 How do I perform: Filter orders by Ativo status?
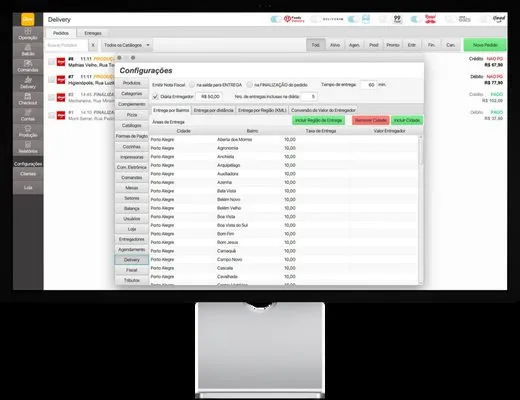pos(335,45)
